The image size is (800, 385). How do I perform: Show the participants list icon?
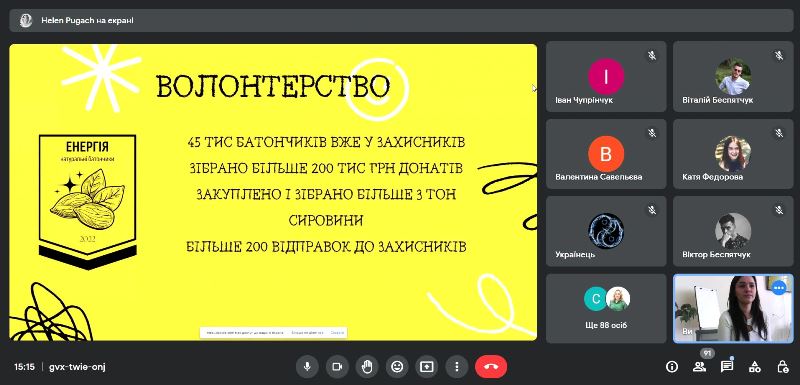point(699,366)
